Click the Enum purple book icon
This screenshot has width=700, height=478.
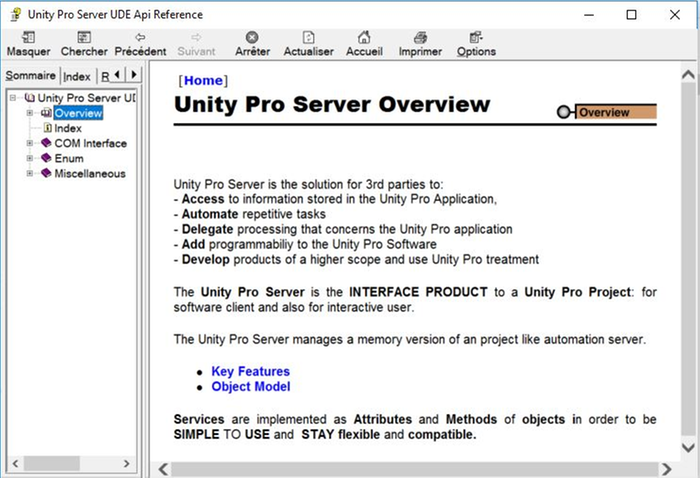coord(46,158)
